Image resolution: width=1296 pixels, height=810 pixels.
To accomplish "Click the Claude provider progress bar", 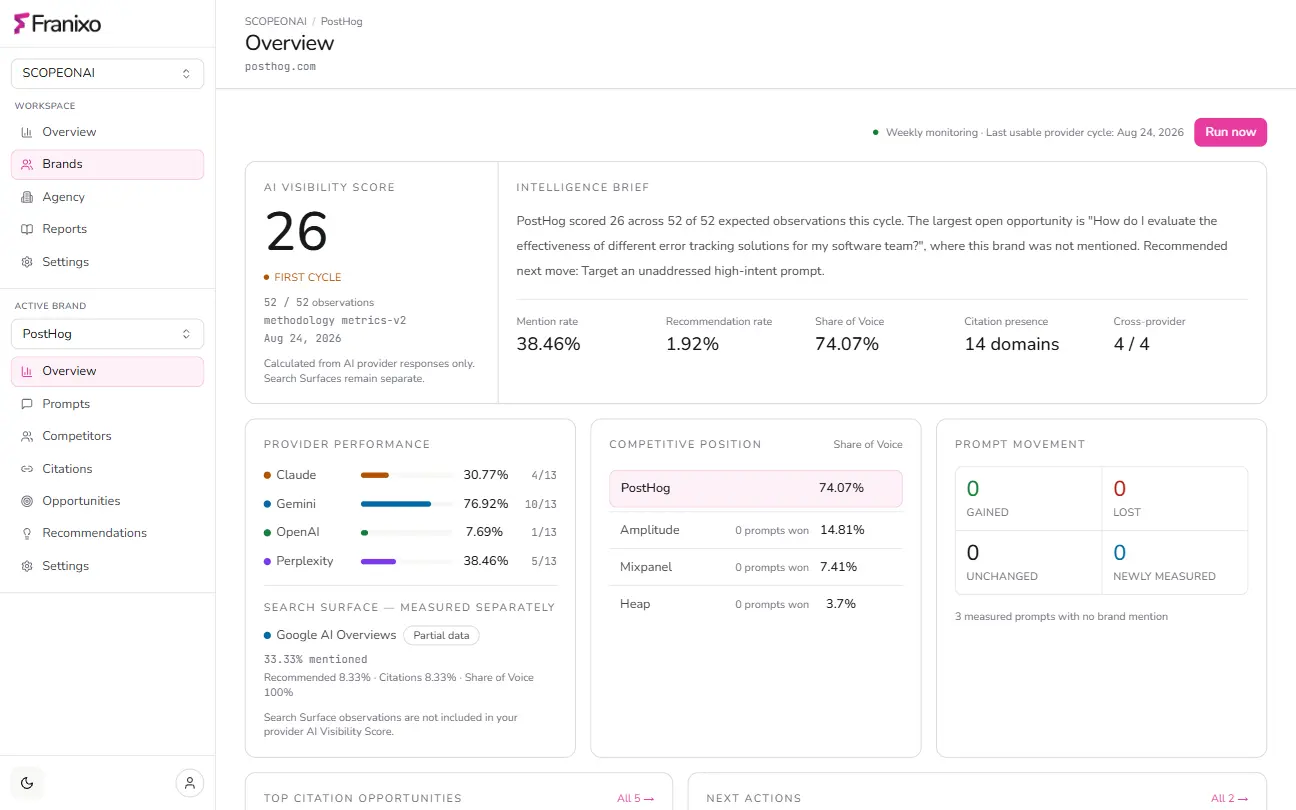I will (405, 475).
